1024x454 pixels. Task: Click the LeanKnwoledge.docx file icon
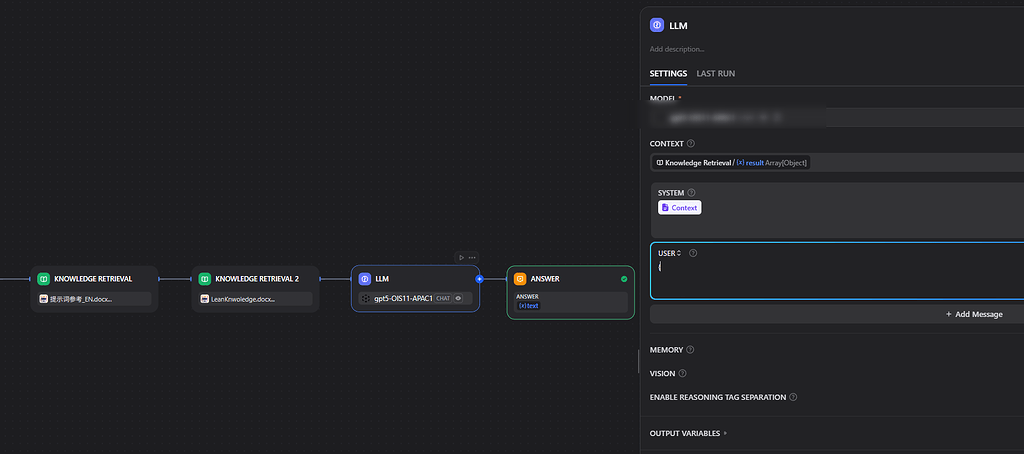(204, 299)
